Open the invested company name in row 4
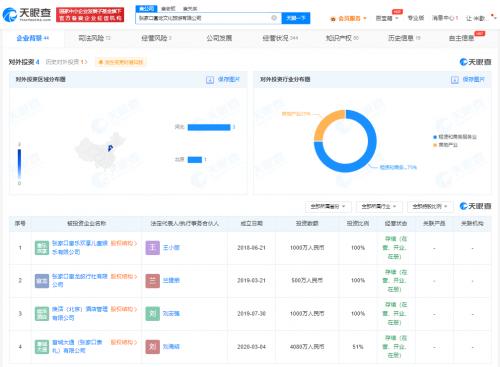 pyautogui.click(x=77, y=346)
